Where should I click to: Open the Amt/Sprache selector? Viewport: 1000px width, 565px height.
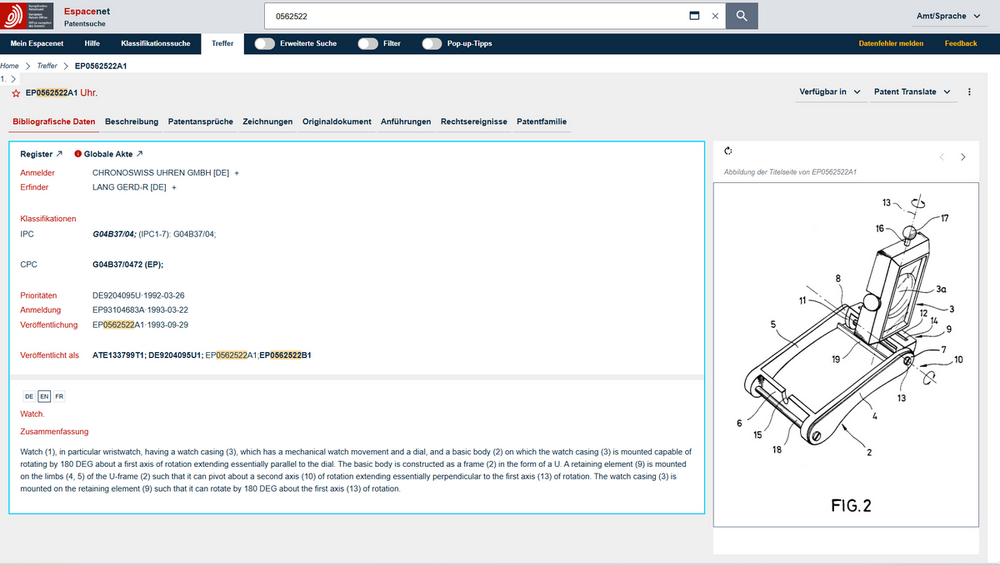click(x=948, y=16)
